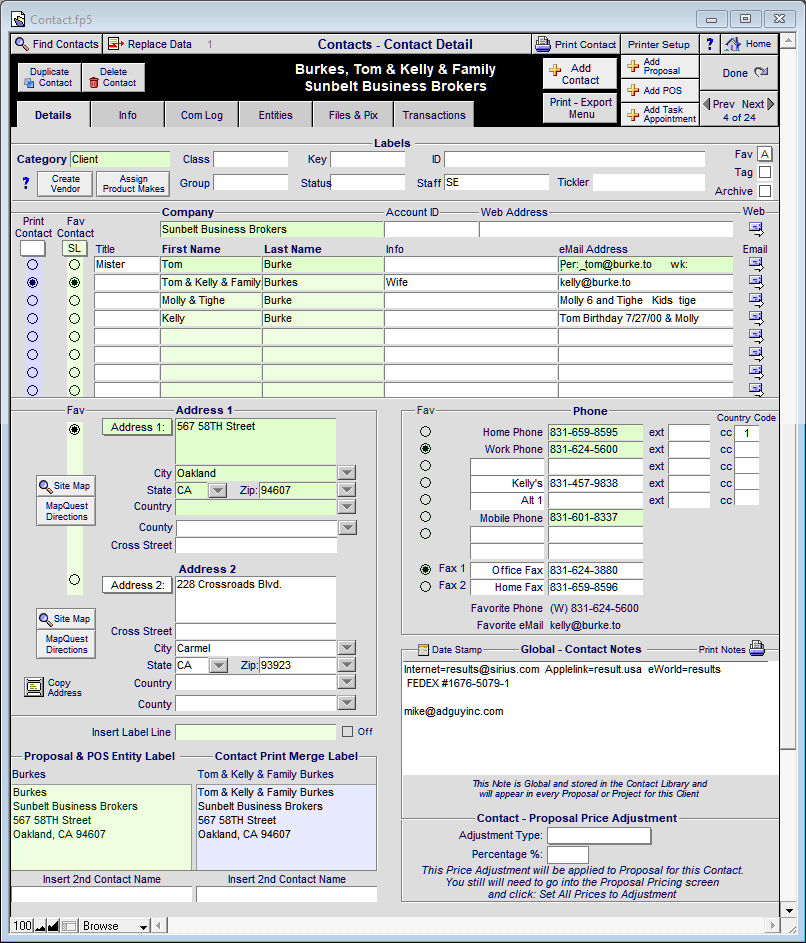The height and width of the screenshot is (943, 806).
Task: Select Fax 2 radio button
Action: 425,586
